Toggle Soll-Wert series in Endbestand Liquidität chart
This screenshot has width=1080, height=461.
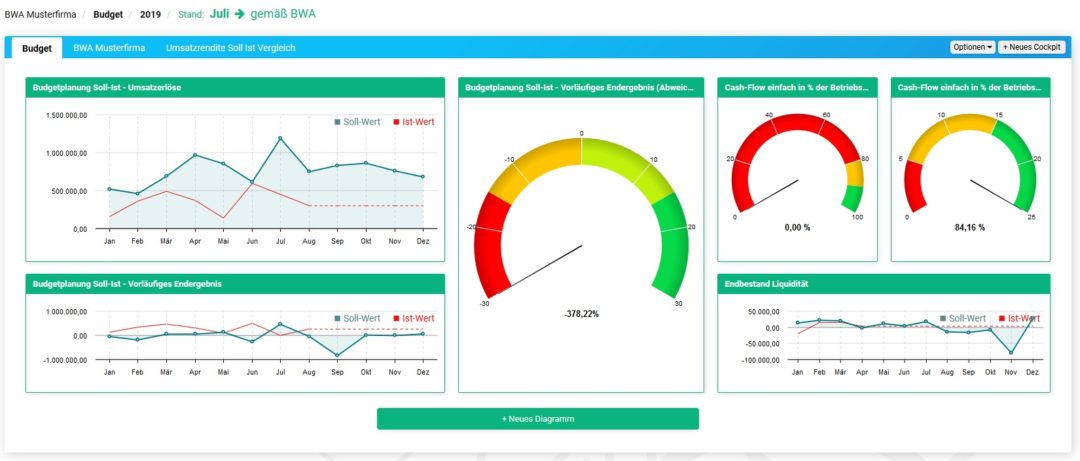click(x=964, y=317)
